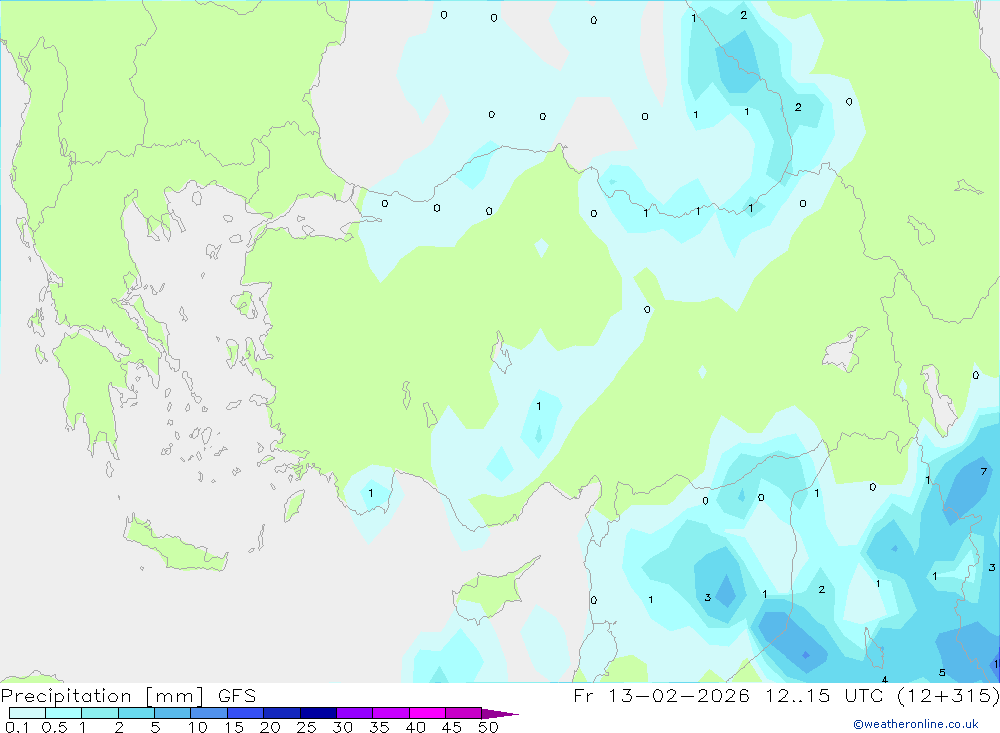Click the 30 to 35 mm legend swatch

pyautogui.click(x=355, y=713)
